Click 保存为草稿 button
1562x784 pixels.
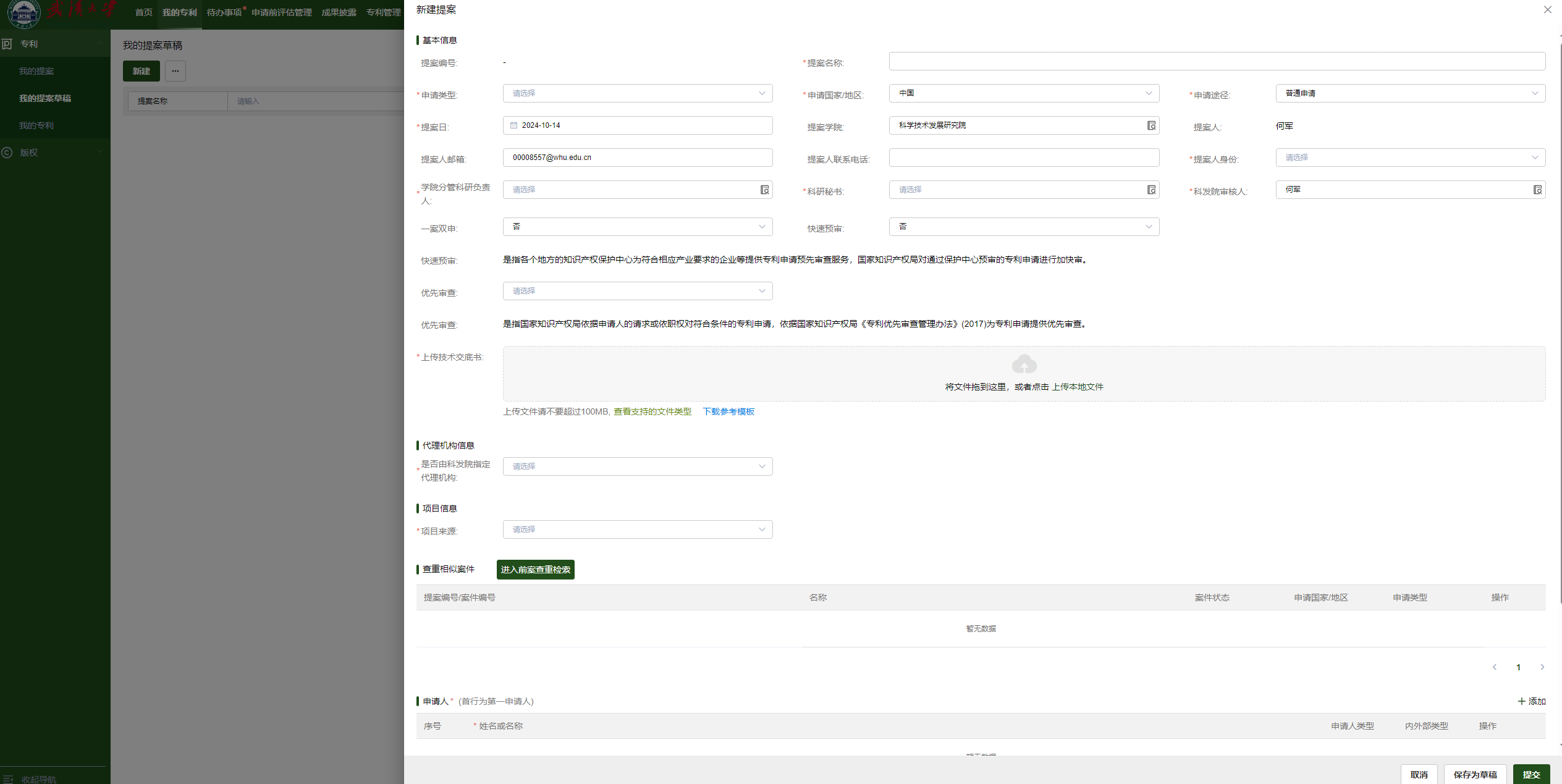1475,774
